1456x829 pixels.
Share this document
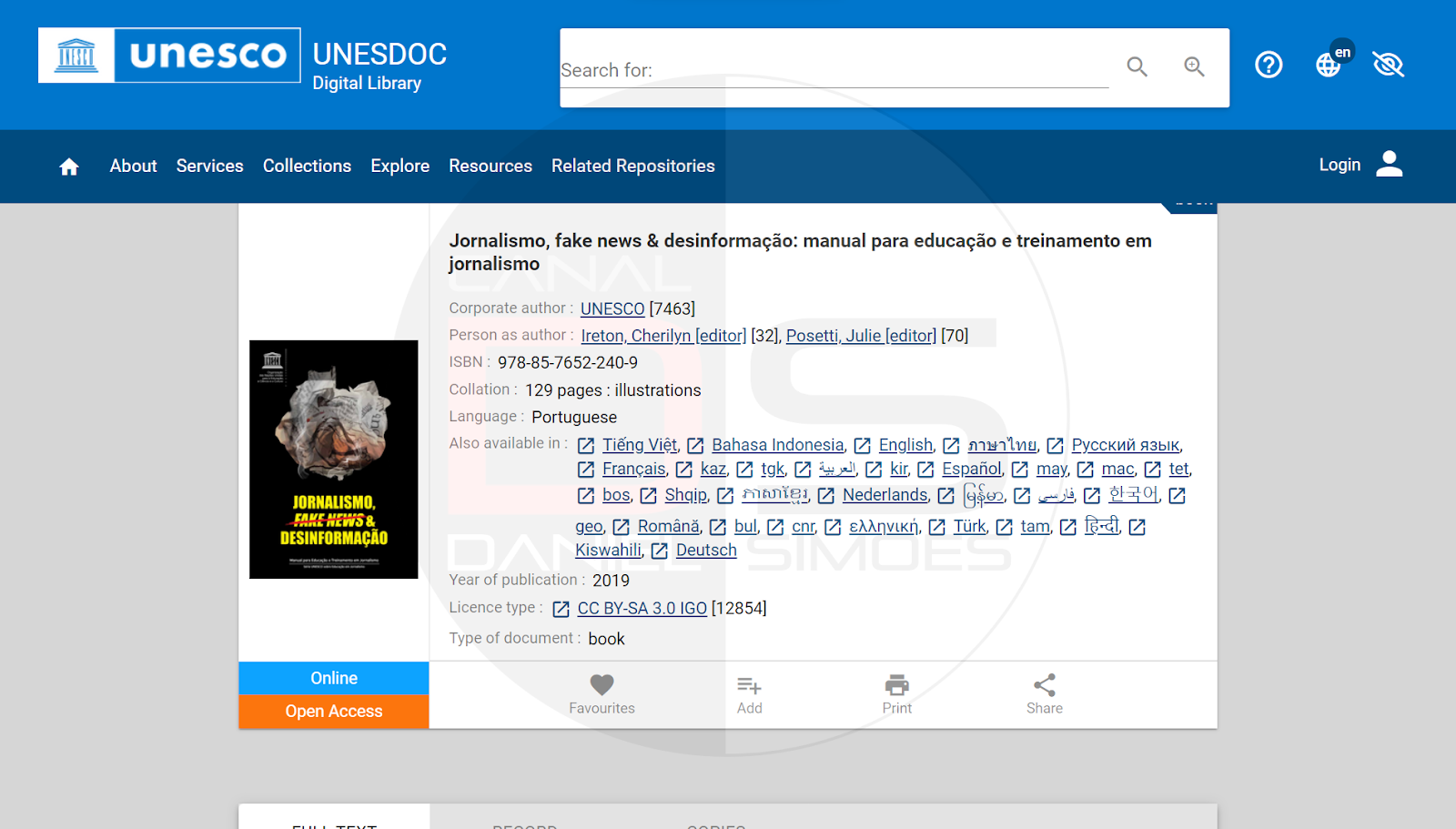point(1045,694)
